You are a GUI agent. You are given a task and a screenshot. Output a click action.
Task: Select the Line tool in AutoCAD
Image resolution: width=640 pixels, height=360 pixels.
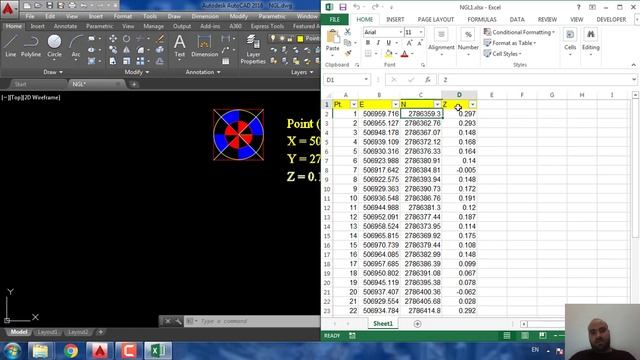tap(10, 45)
